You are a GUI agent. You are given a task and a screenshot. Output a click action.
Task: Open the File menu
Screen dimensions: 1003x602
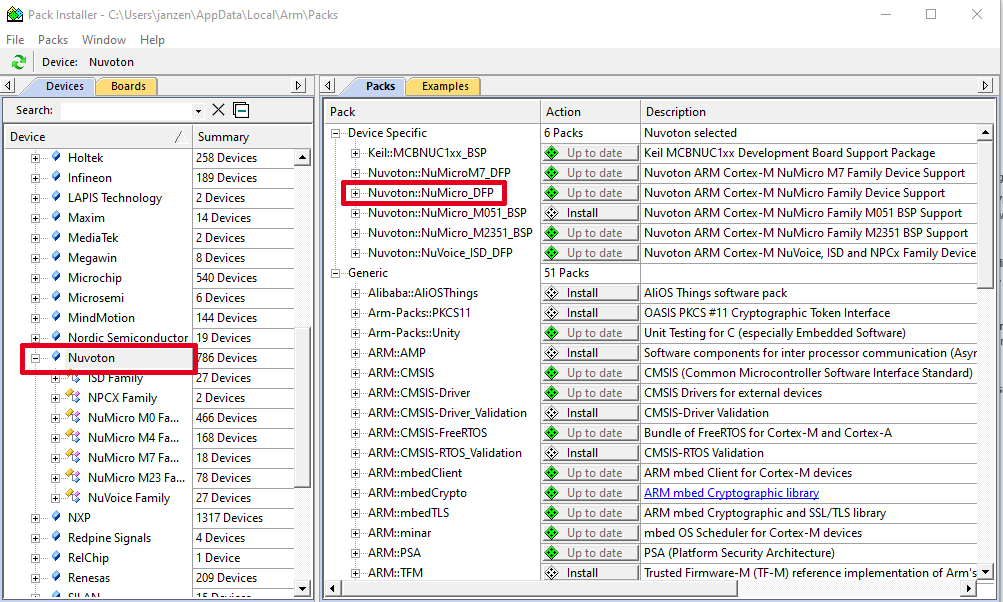coord(15,40)
